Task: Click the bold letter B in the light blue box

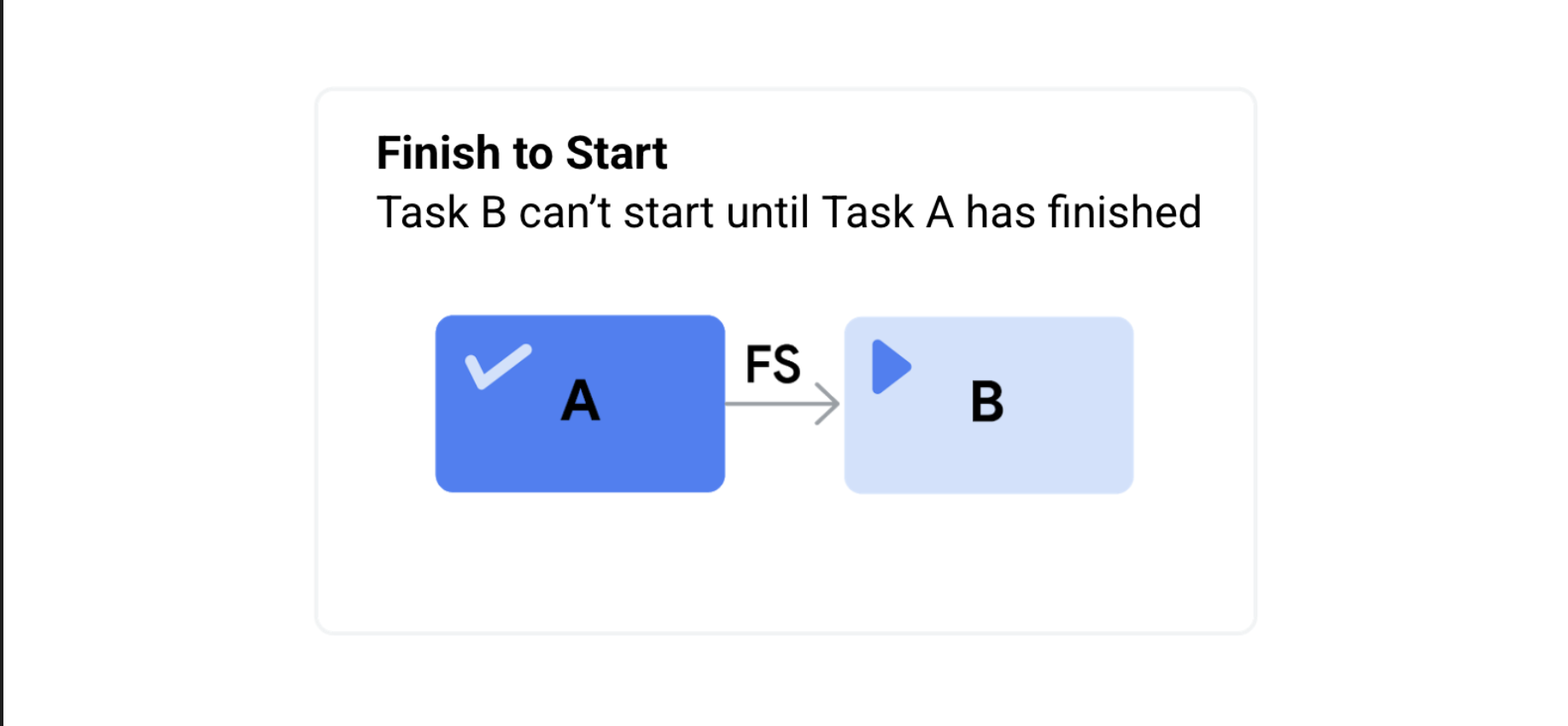Action: tap(987, 401)
